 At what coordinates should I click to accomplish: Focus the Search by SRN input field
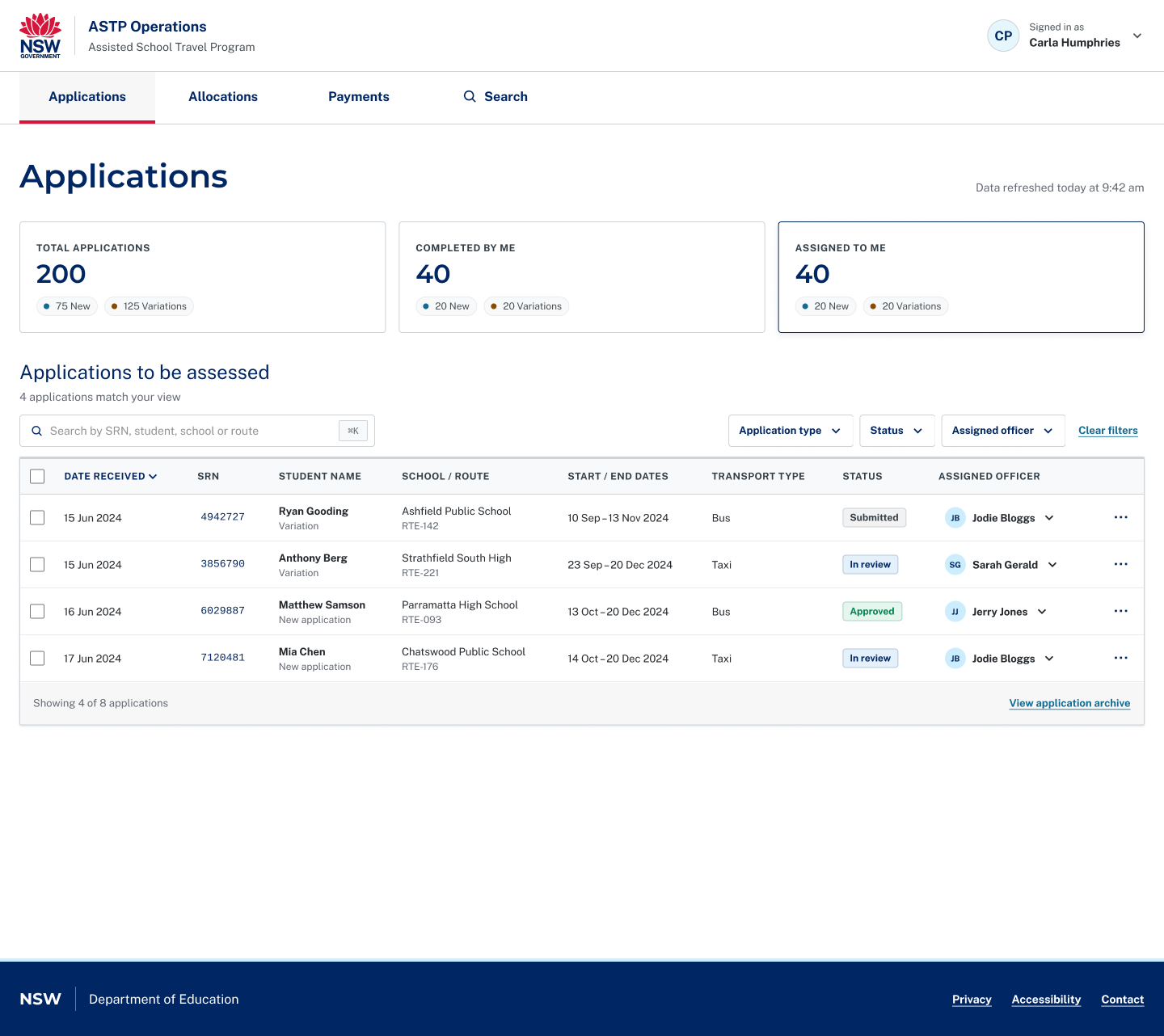click(x=197, y=431)
